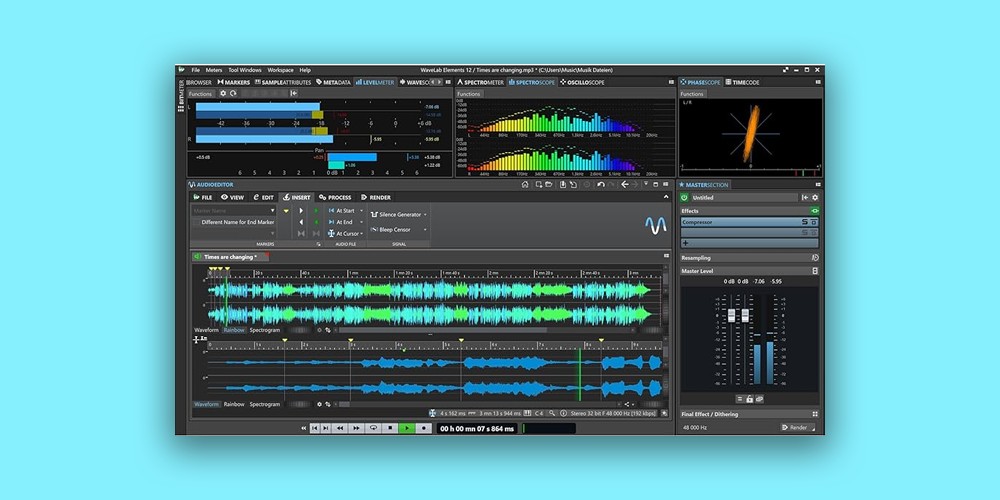Expand the Silence Generator dropdown

click(x=425, y=214)
